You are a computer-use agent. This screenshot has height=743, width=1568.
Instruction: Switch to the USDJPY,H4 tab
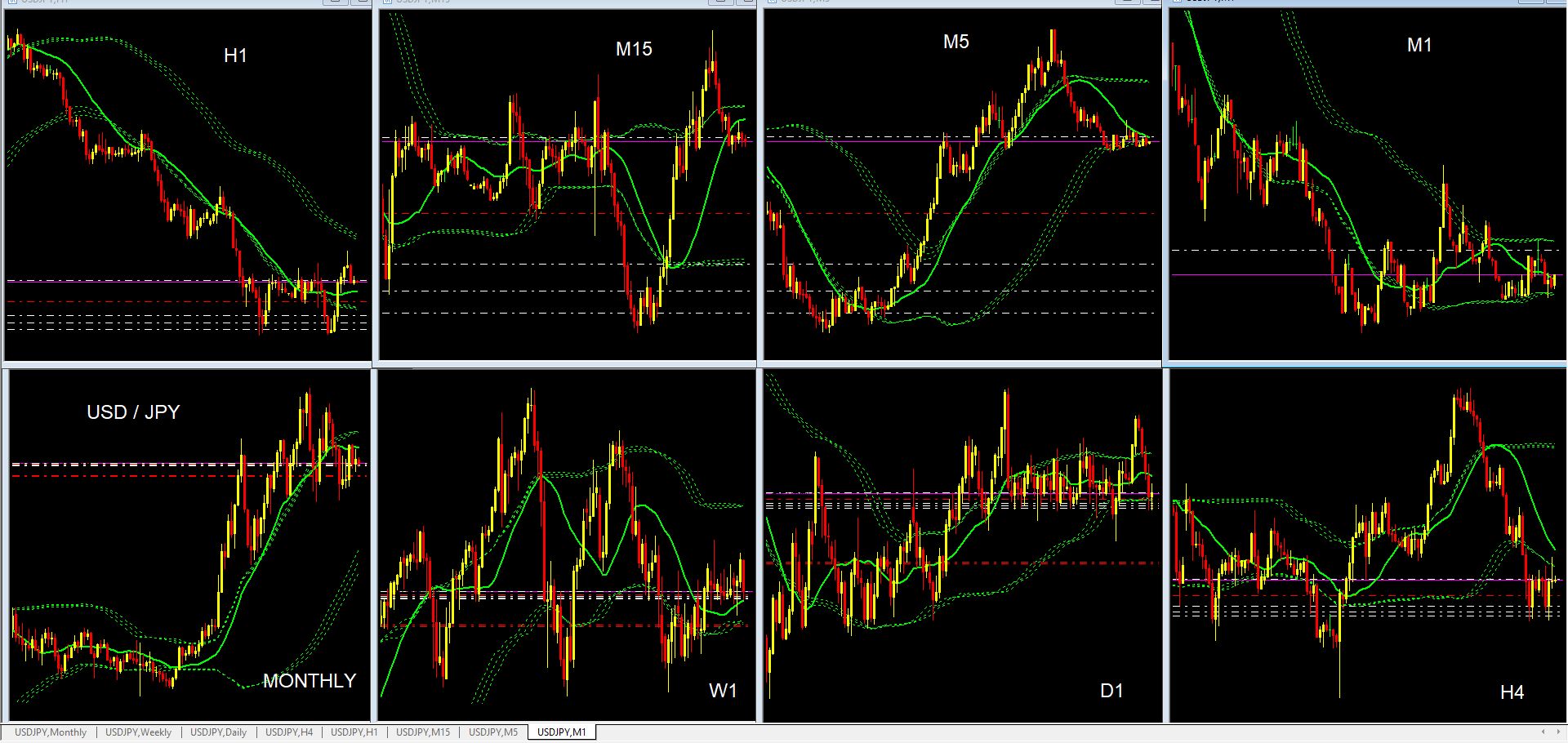tap(289, 732)
